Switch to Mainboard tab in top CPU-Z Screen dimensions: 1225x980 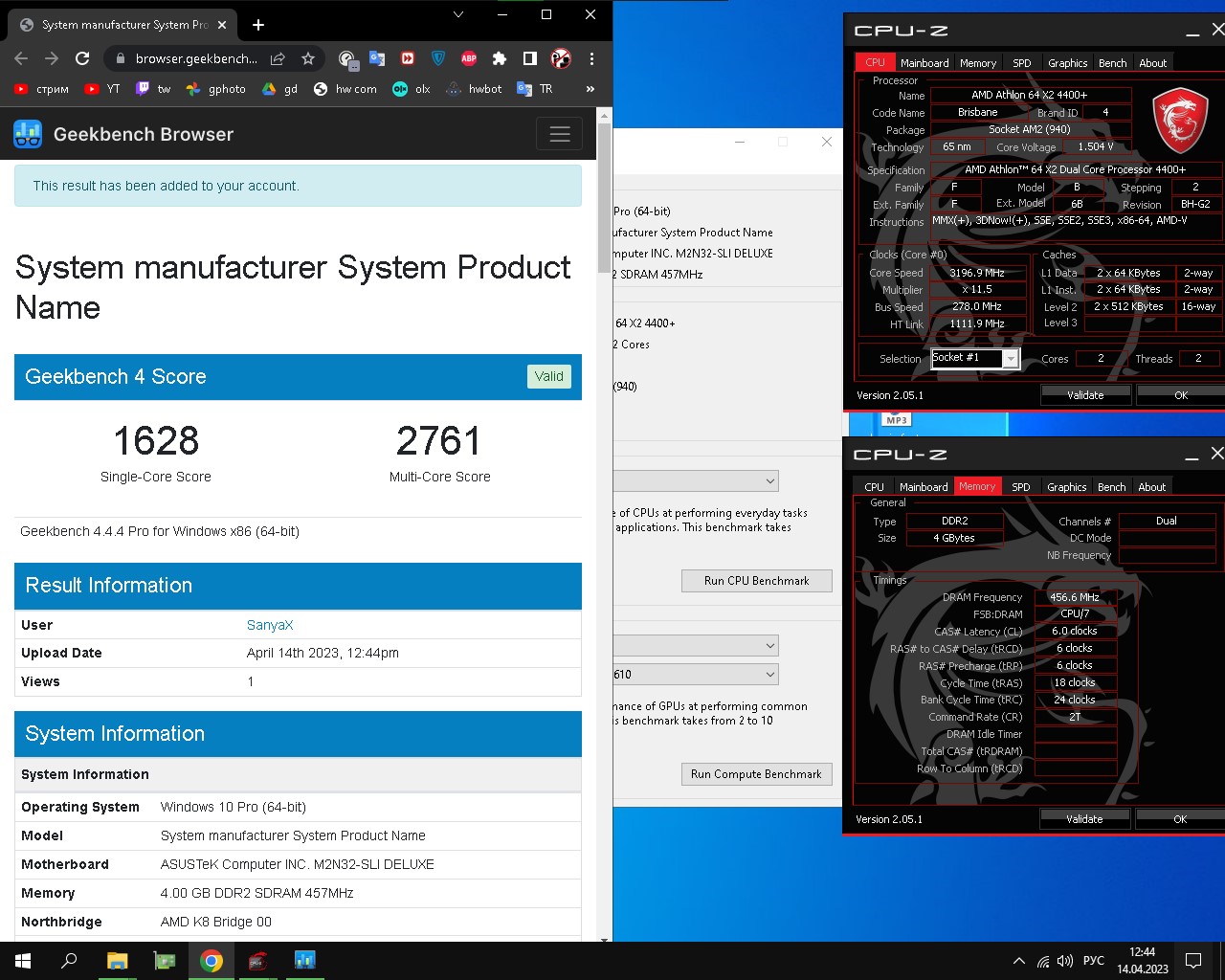click(924, 63)
